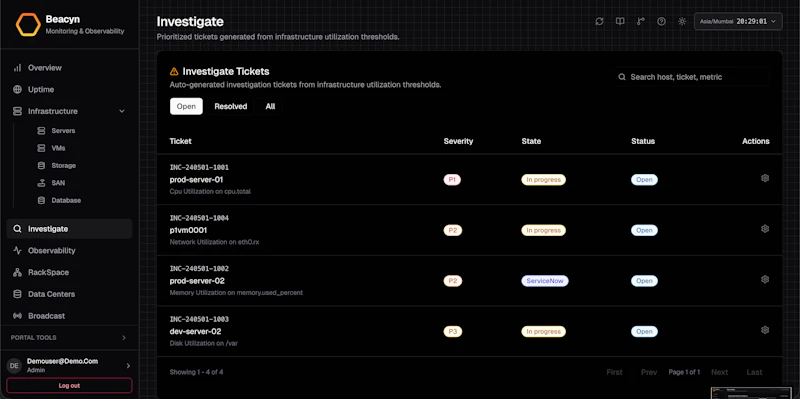Open the documentation book icon

click(x=620, y=21)
